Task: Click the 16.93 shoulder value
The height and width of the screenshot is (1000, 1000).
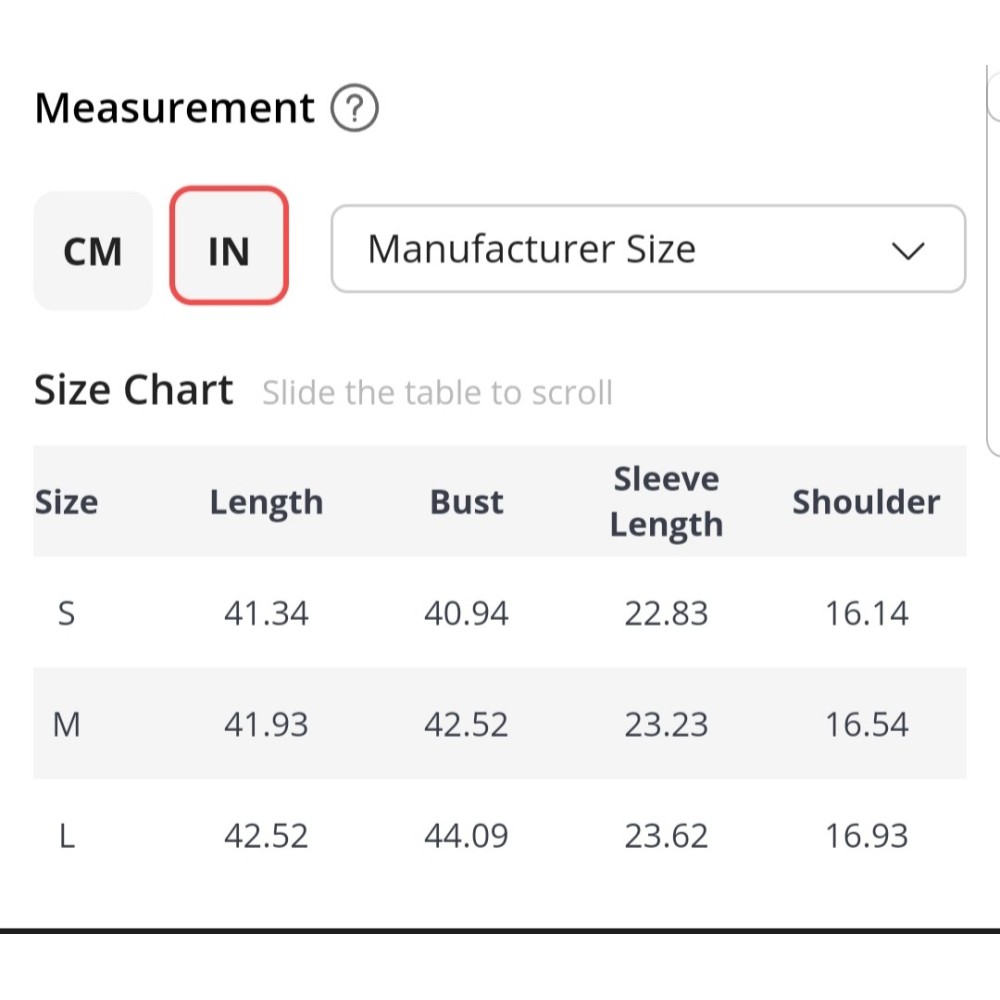Action: 866,835
